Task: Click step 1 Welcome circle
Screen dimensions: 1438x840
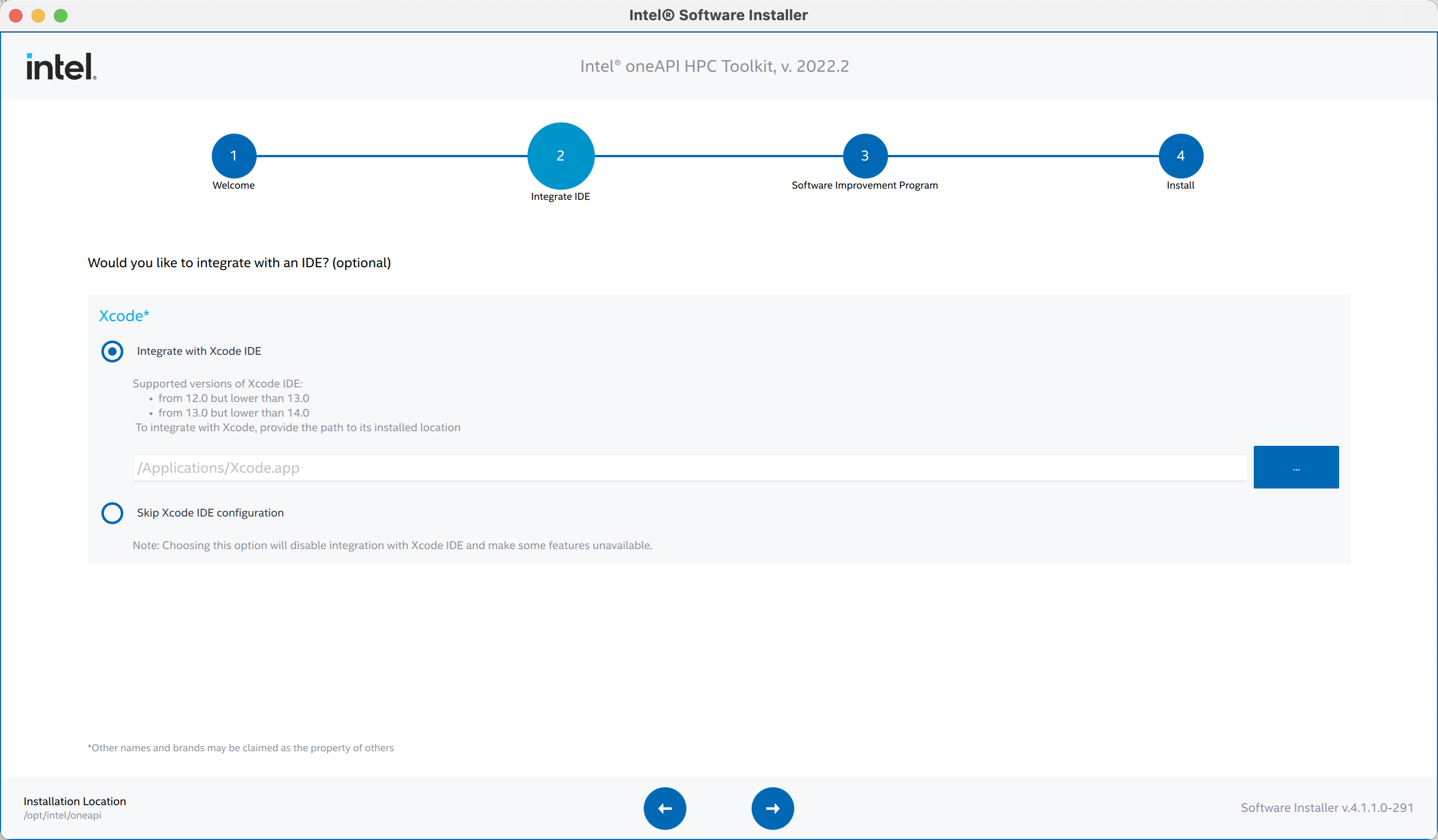Action: click(233, 156)
